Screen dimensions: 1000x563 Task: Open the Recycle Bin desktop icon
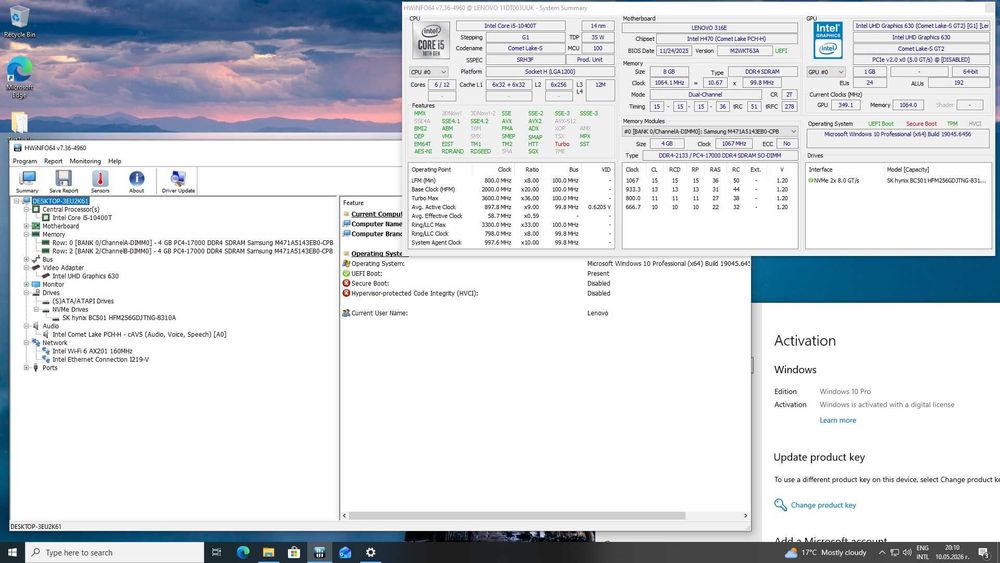point(19,21)
